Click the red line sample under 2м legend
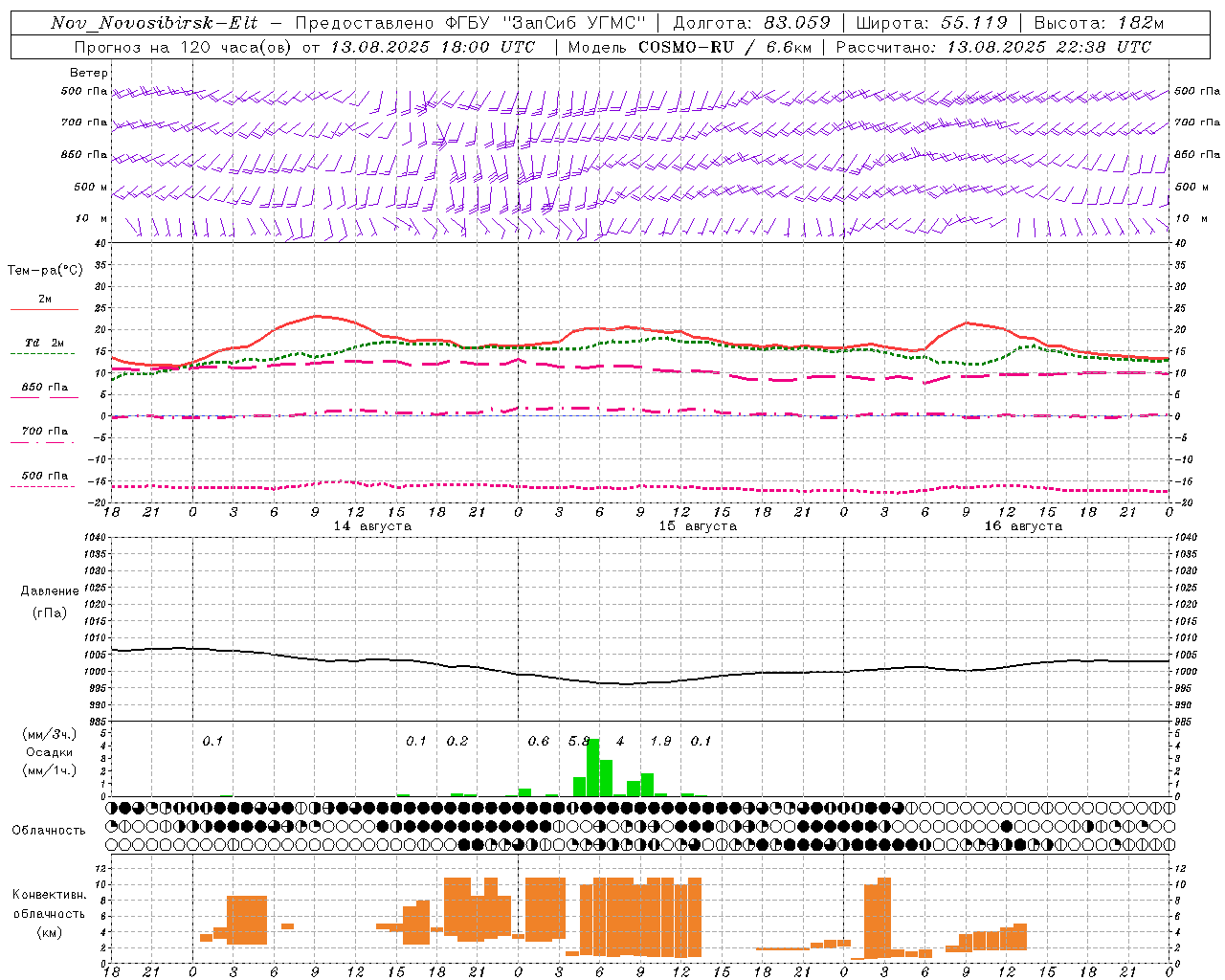 [x=44, y=309]
